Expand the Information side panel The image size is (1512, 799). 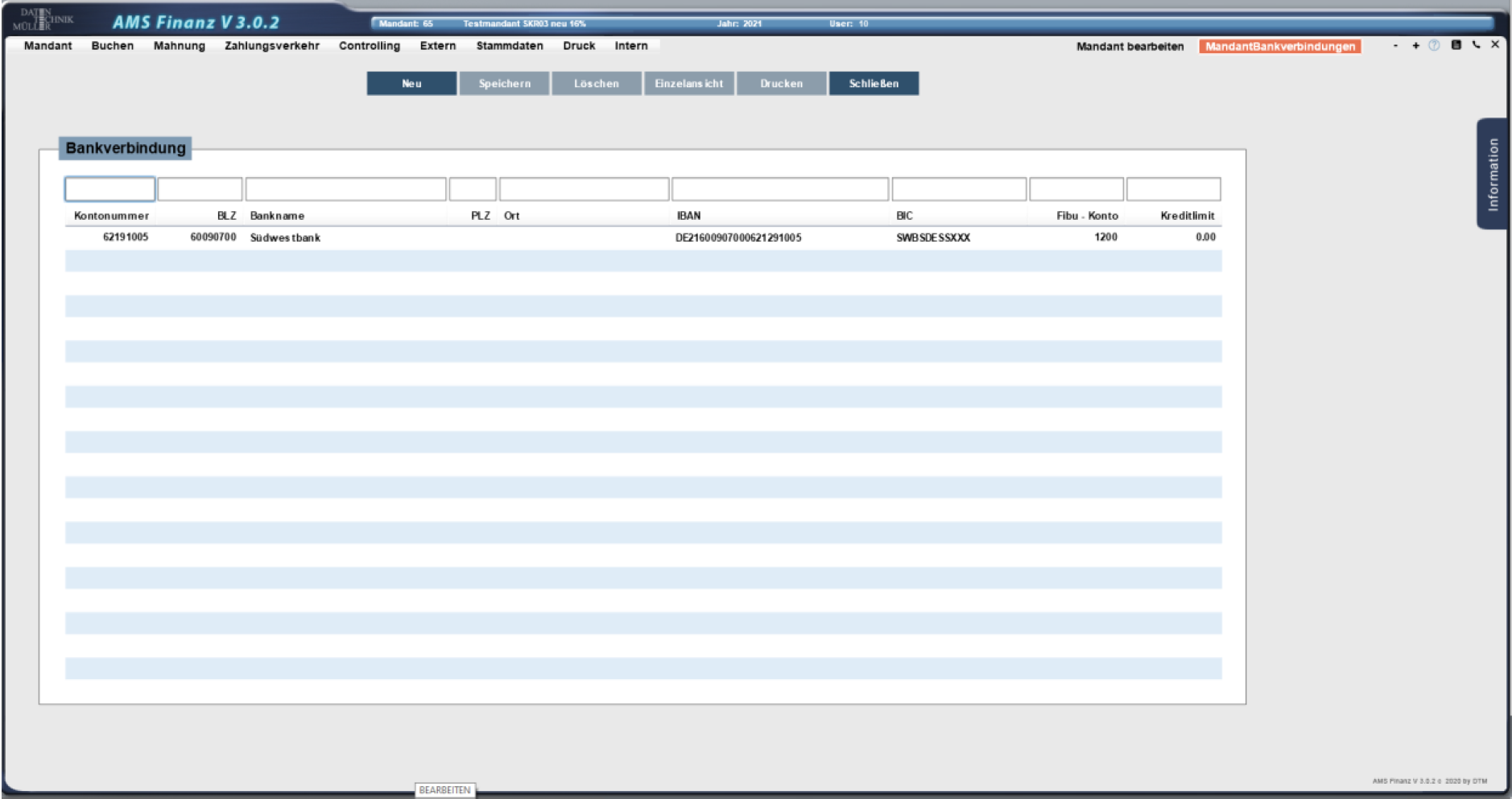[1493, 174]
